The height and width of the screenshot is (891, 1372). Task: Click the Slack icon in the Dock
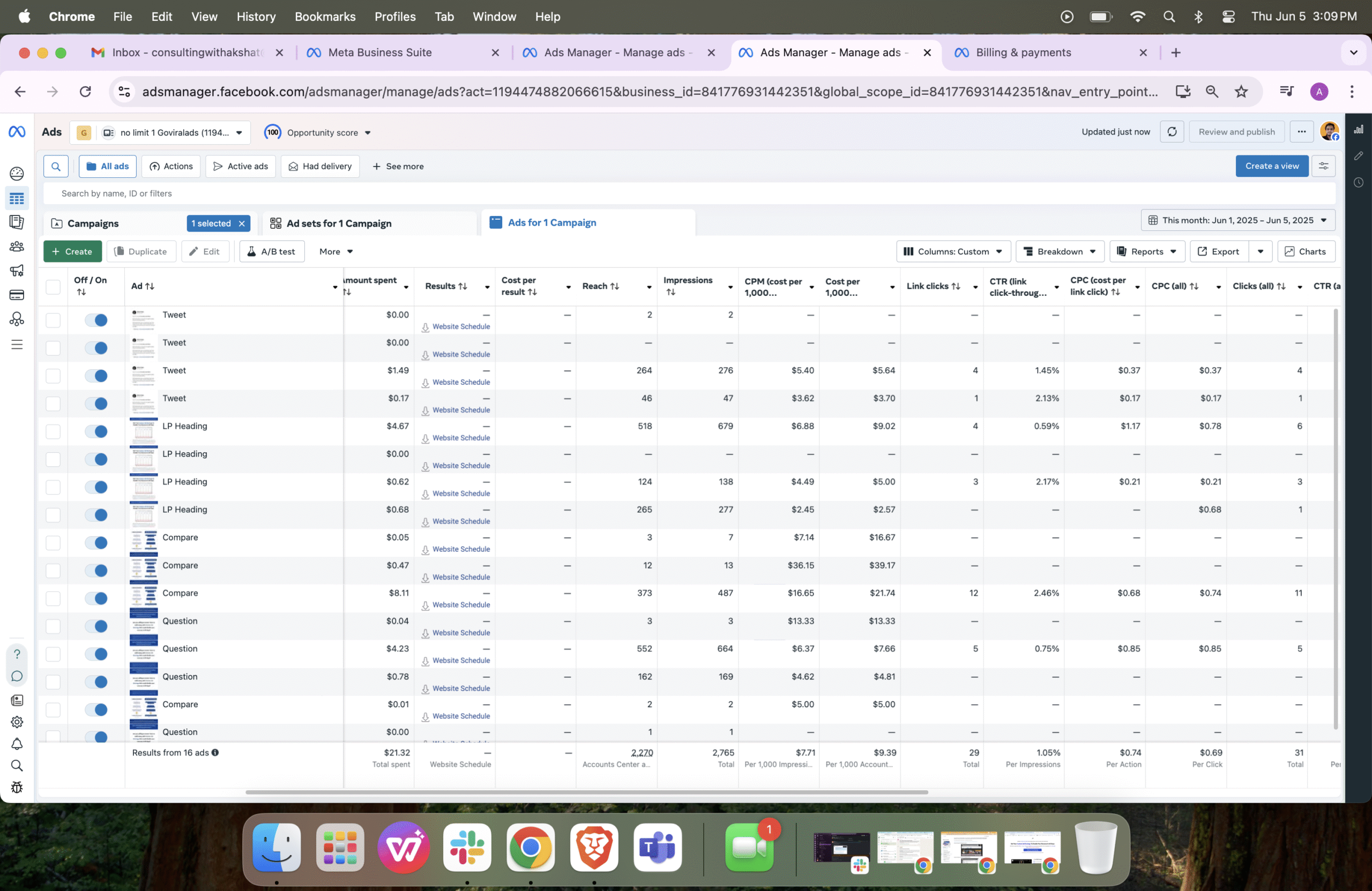(467, 847)
